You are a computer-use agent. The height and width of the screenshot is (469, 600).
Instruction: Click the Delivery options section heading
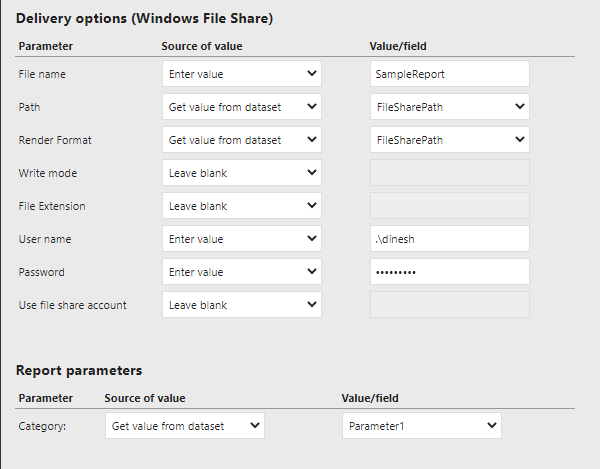coord(145,18)
